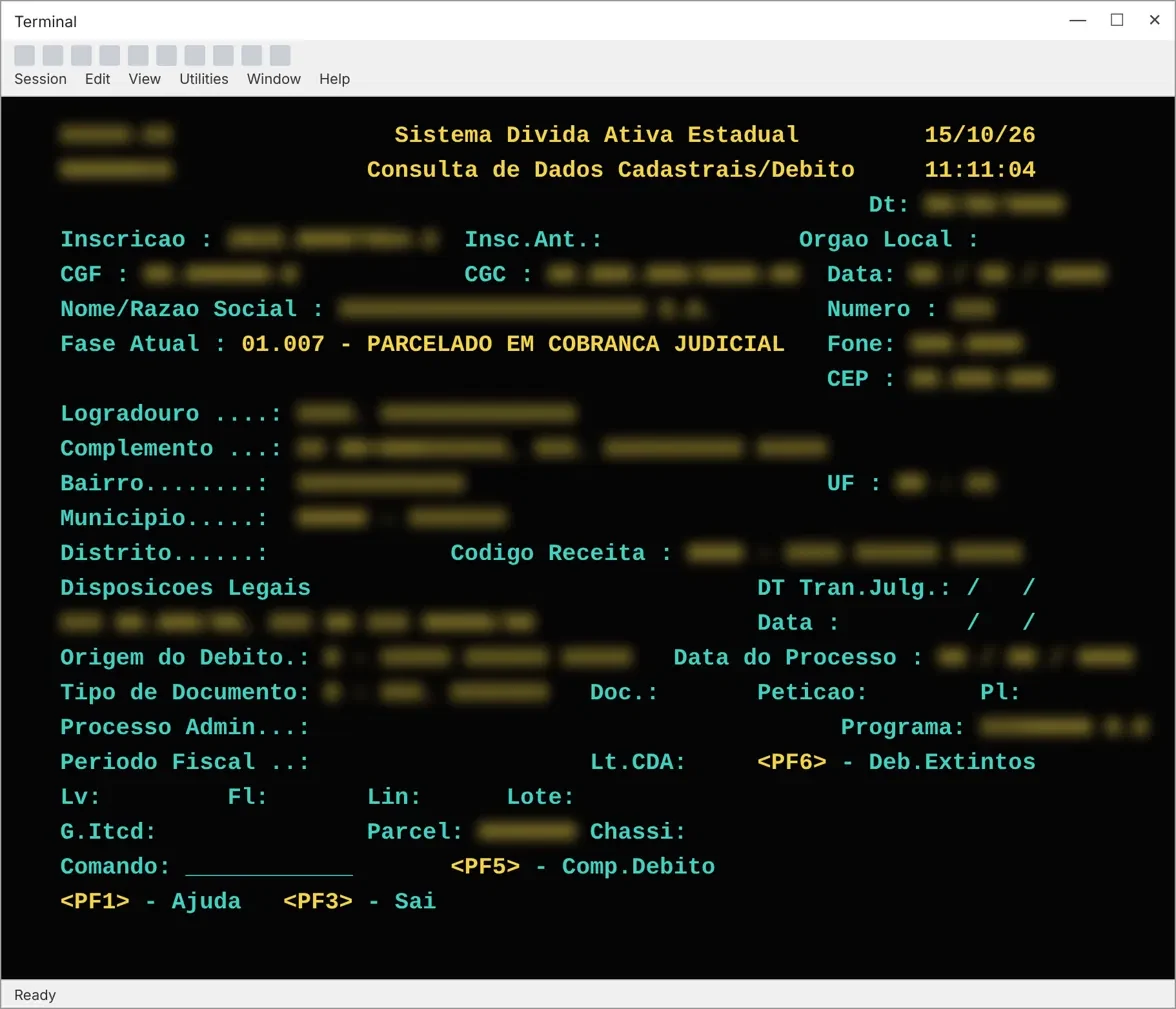
Task: Click the G.Itcd label
Action: coord(108,831)
